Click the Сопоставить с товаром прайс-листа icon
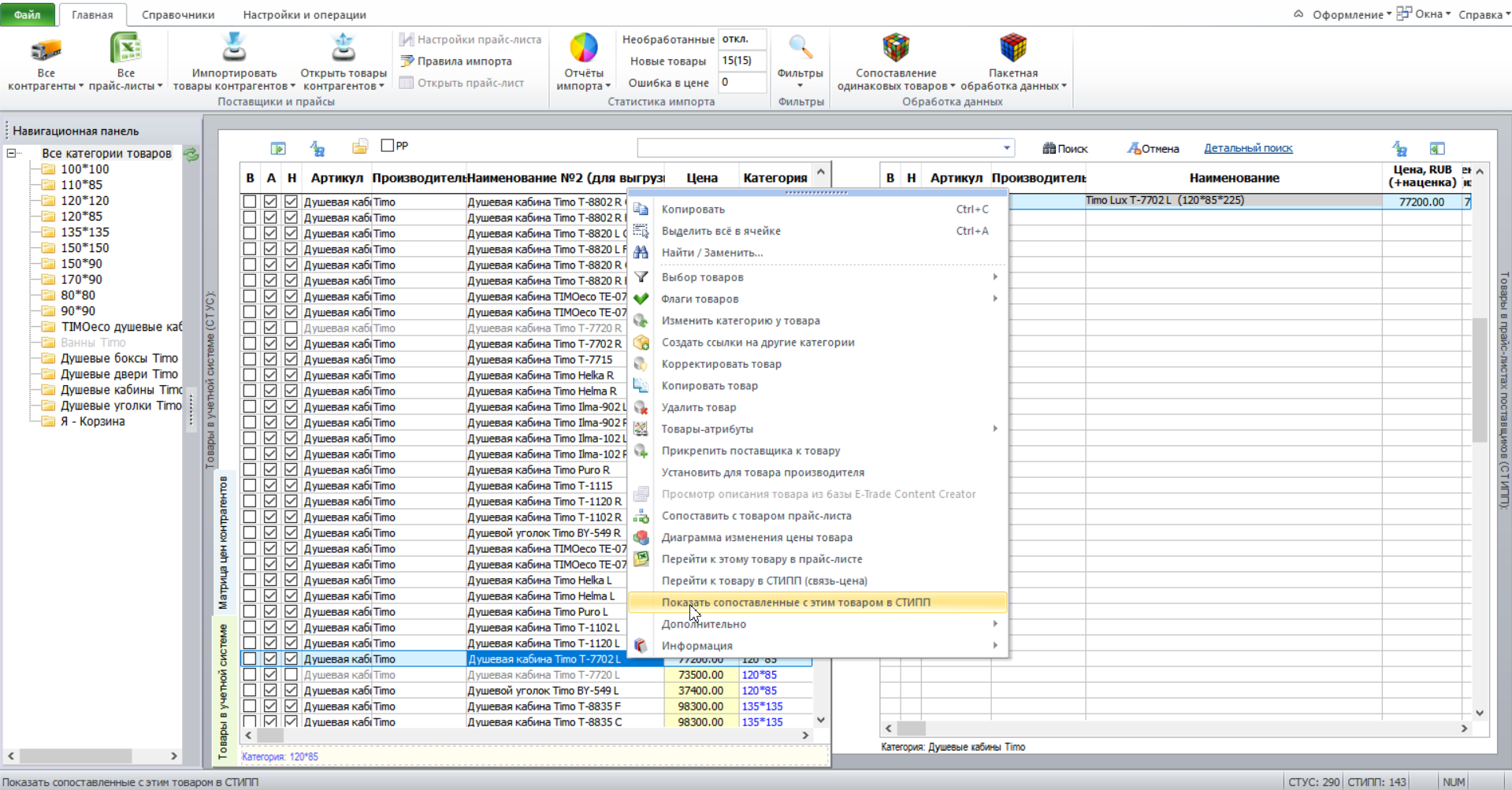Image resolution: width=1512 pixels, height=790 pixels. pyautogui.click(x=641, y=516)
